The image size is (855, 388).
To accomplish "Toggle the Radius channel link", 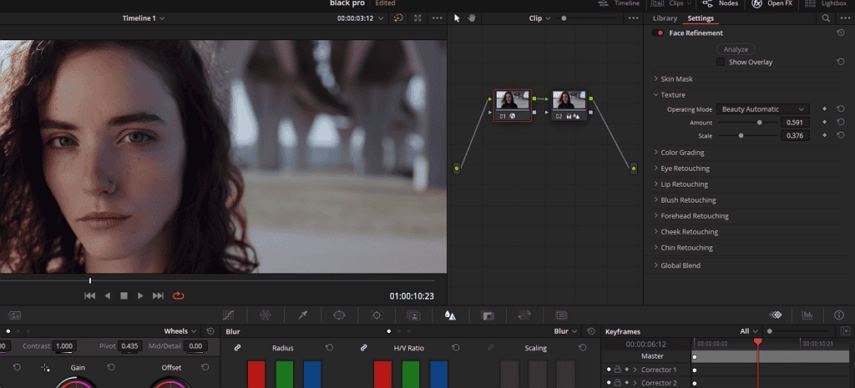I will click(x=237, y=348).
